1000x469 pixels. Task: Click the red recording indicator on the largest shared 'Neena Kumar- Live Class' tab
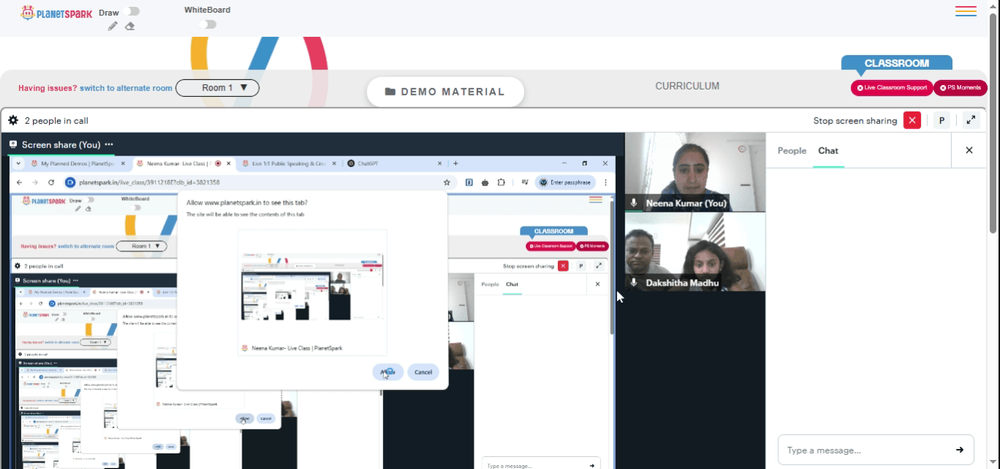(218, 164)
